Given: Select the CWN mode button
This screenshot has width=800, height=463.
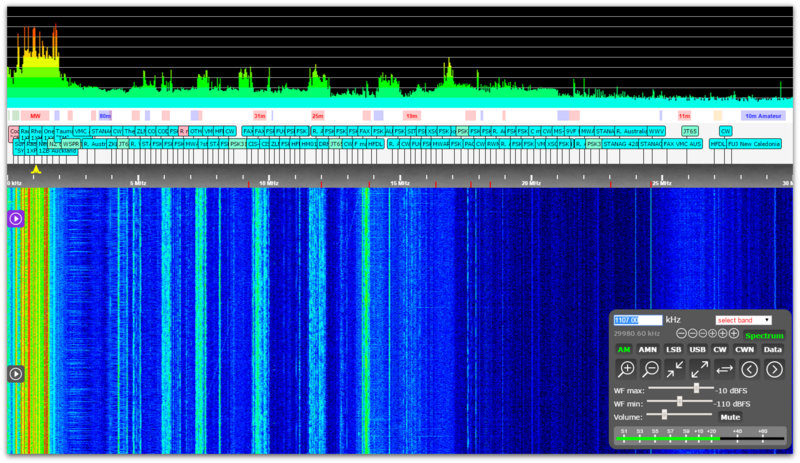Looking at the screenshot, I should coord(744,349).
